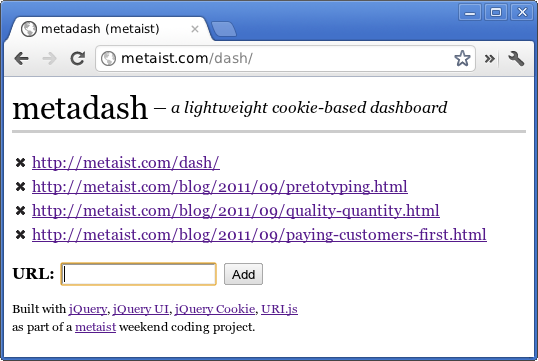
Task: Reload the metadash page
Action: [x=78, y=59]
